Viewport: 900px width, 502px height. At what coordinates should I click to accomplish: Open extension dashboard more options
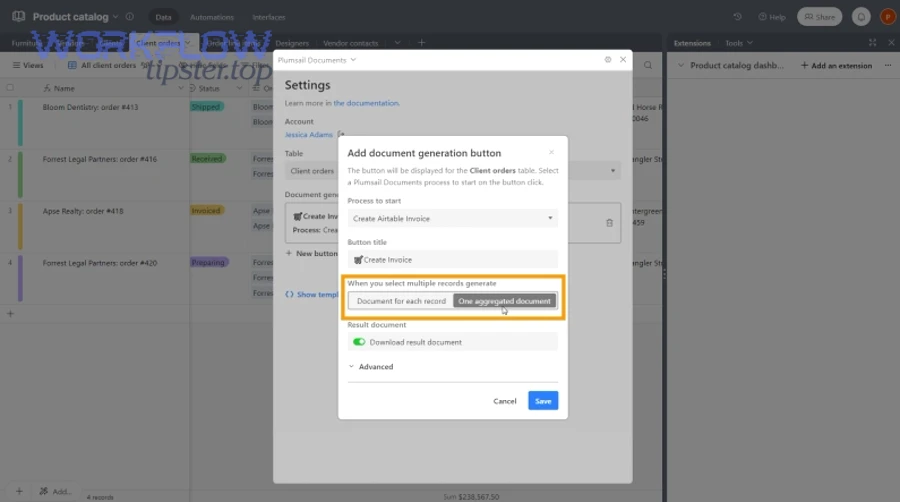[x=888, y=65]
